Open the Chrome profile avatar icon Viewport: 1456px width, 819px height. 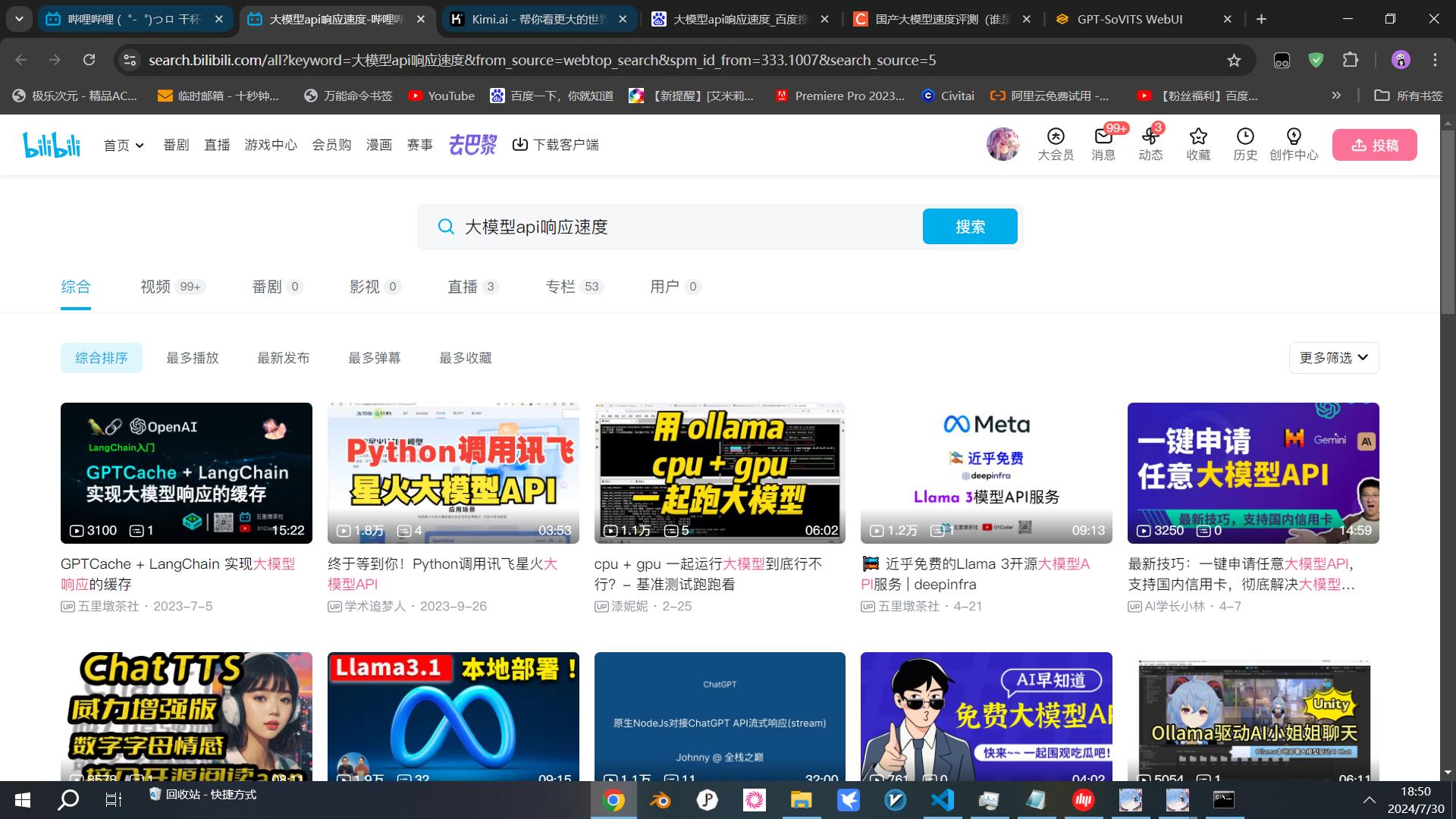click(x=1401, y=60)
